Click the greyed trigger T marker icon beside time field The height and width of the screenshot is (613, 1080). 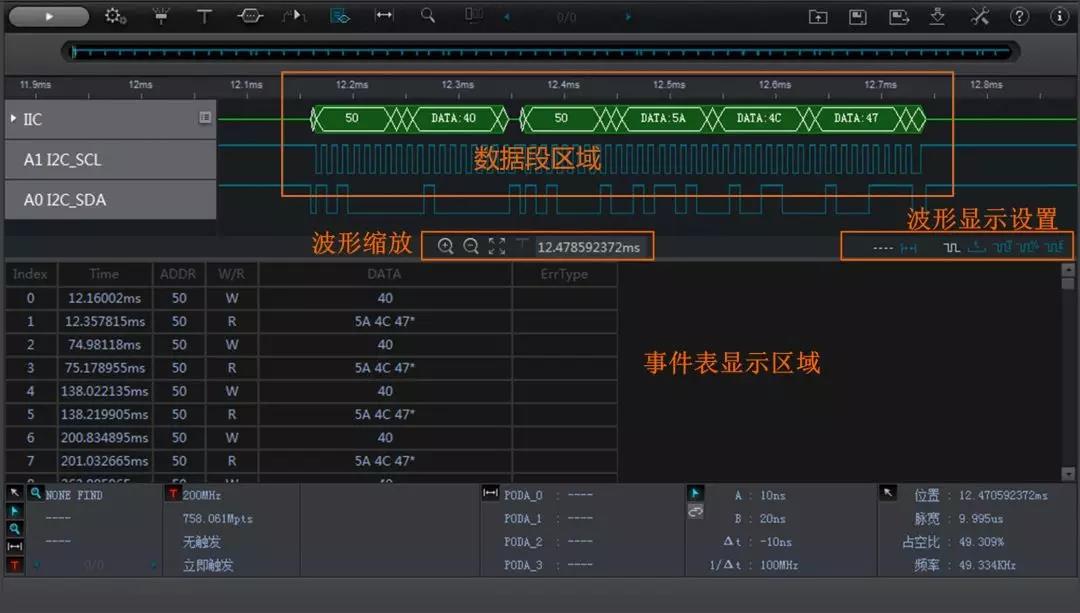coord(522,243)
